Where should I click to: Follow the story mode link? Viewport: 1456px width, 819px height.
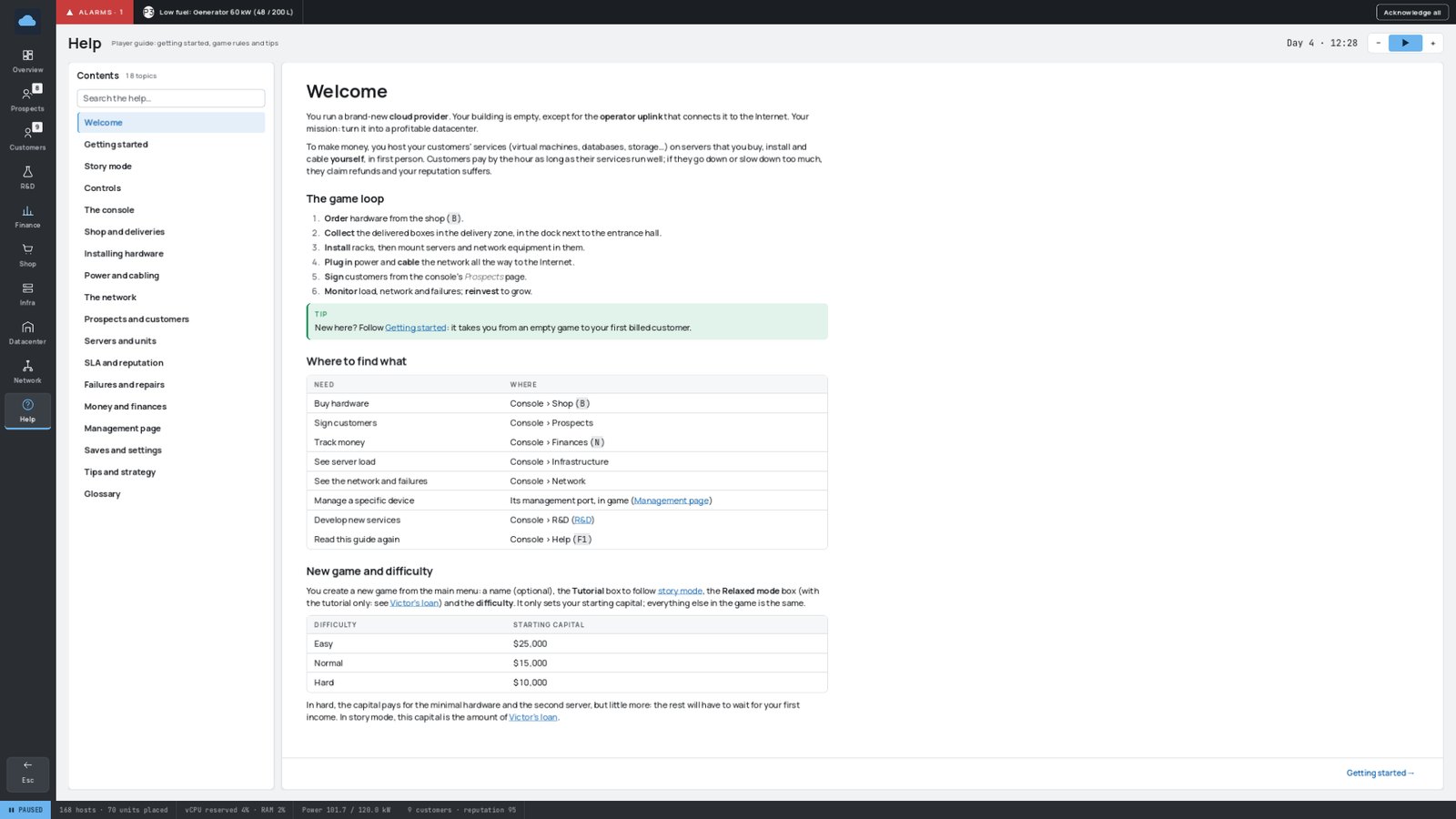pyautogui.click(x=680, y=591)
